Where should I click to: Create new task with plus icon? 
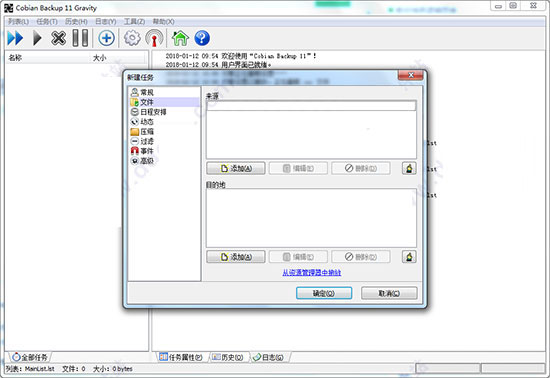(106, 38)
